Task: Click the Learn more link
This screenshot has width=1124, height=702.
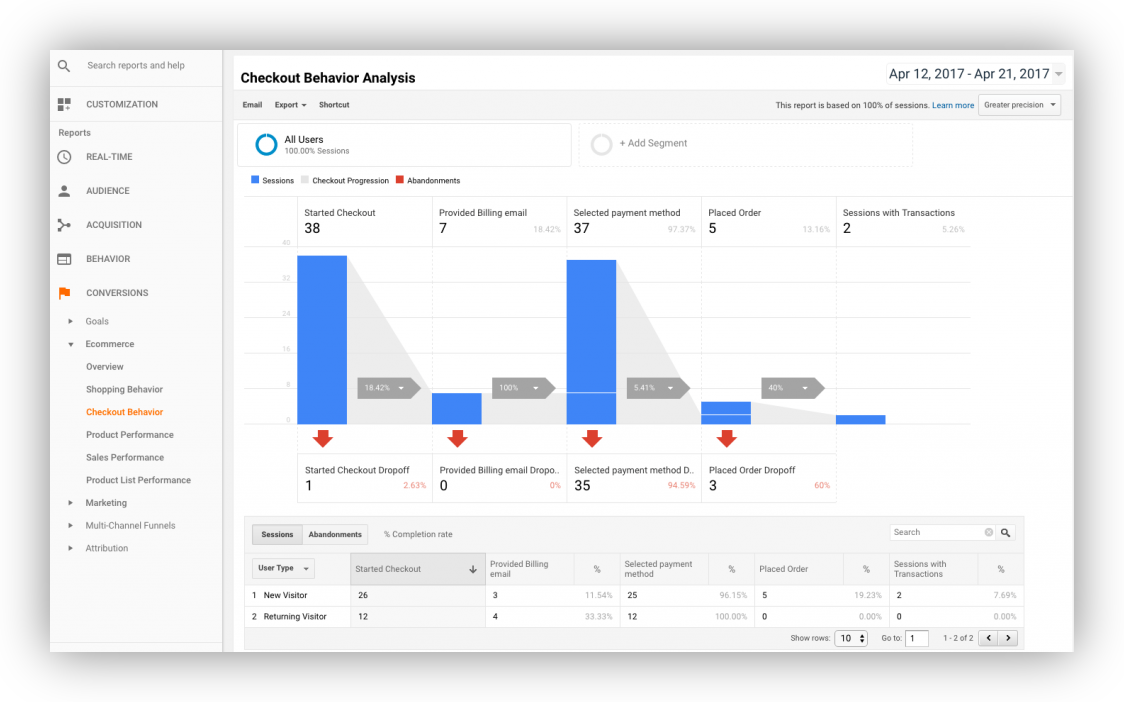Action: click(953, 105)
